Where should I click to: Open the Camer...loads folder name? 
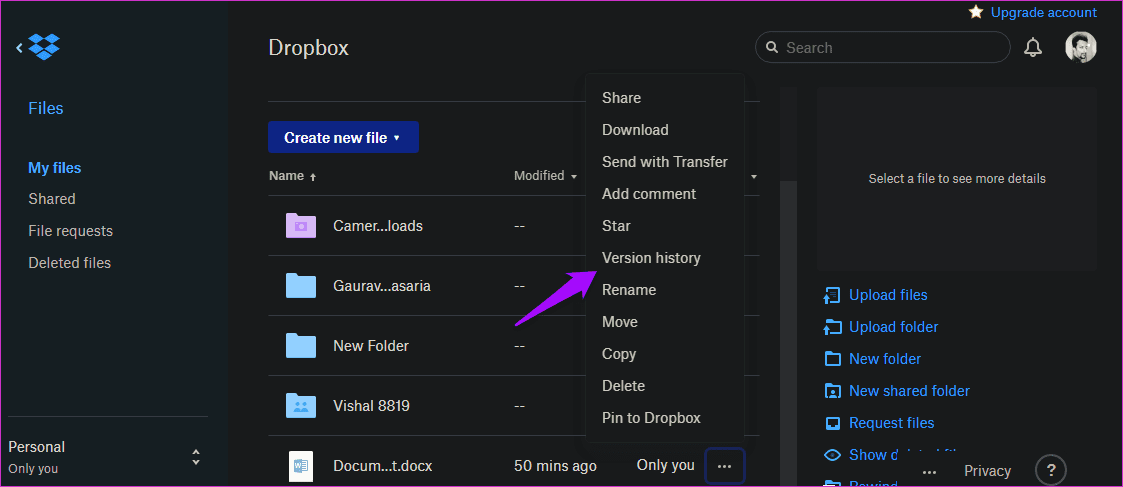point(378,226)
